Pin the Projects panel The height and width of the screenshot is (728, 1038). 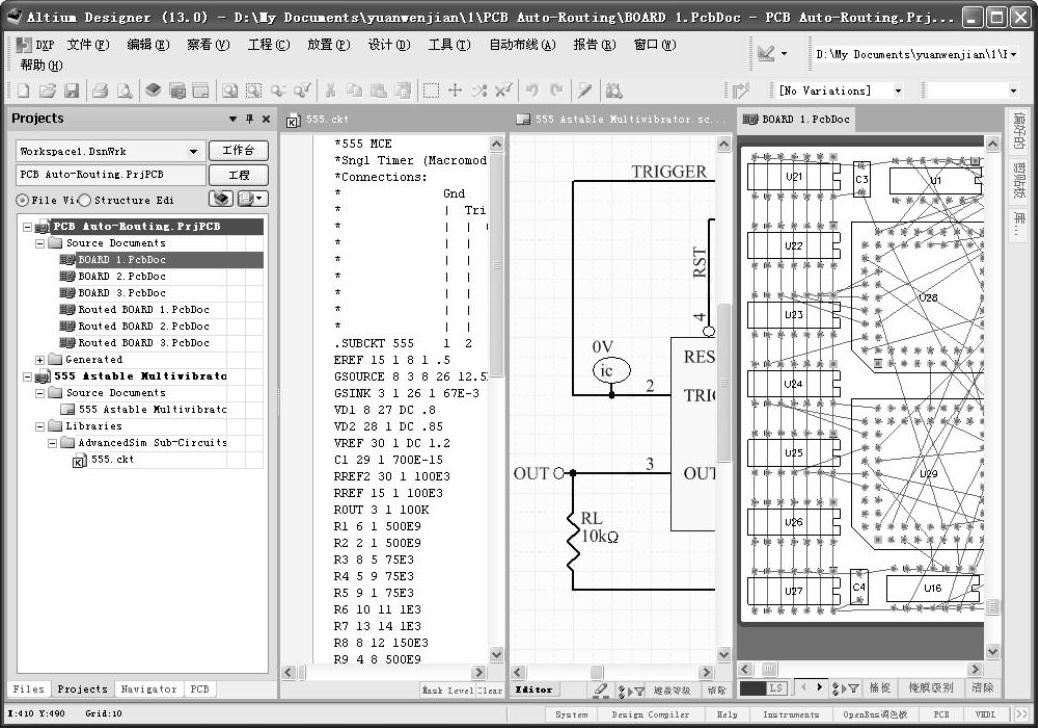(x=250, y=119)
